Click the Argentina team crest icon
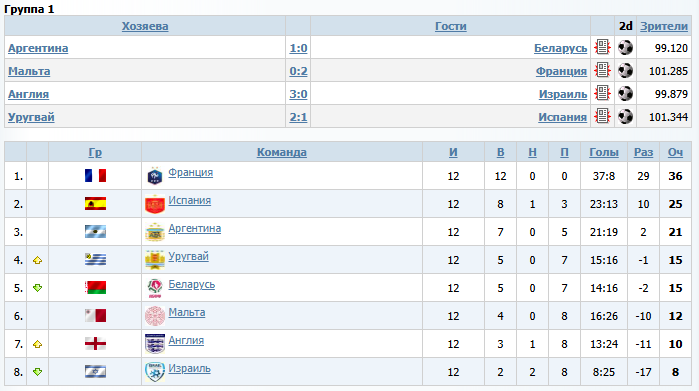699x391 pixels. (155, 232)
